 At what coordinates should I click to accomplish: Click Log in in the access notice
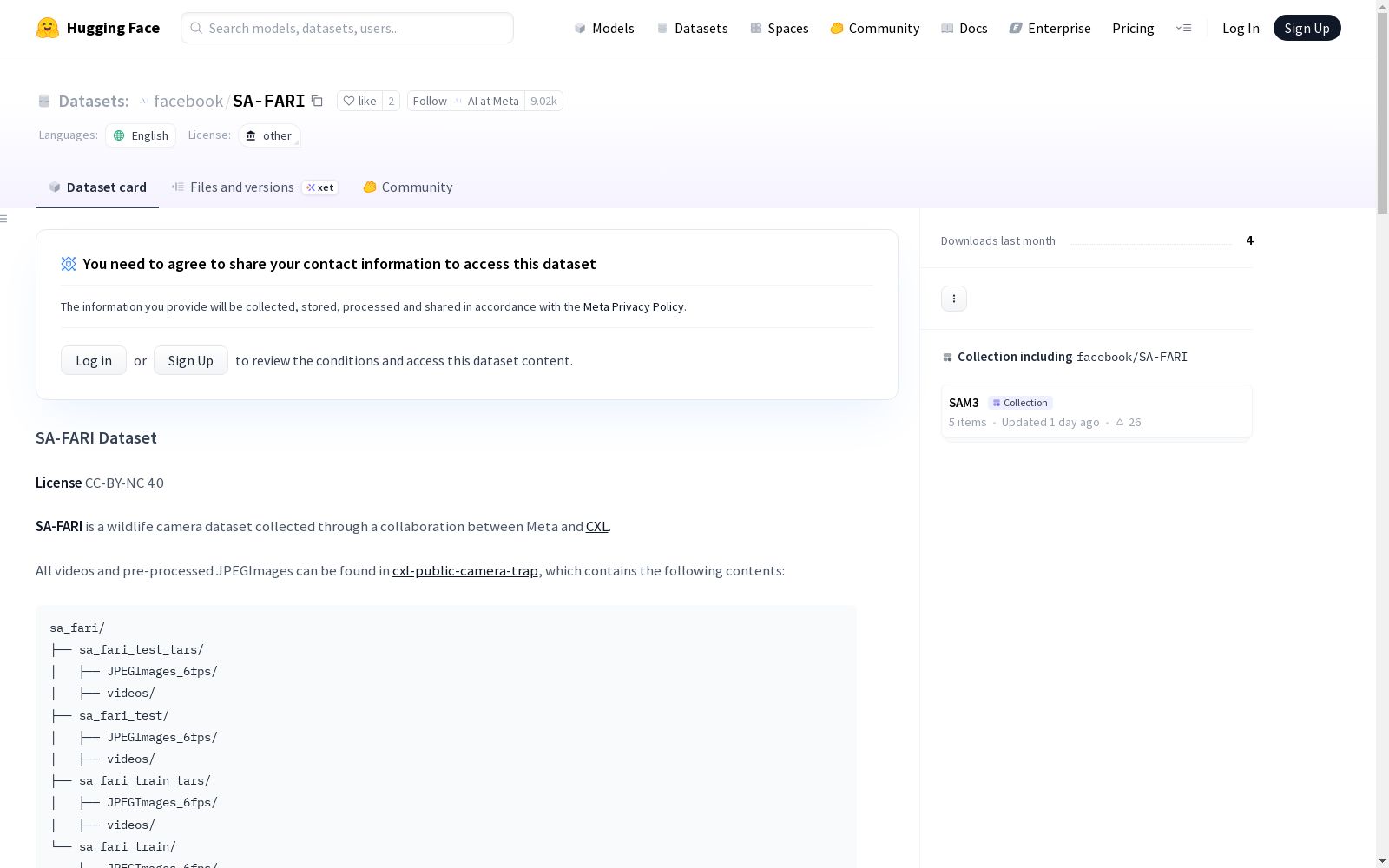(94, 360)
